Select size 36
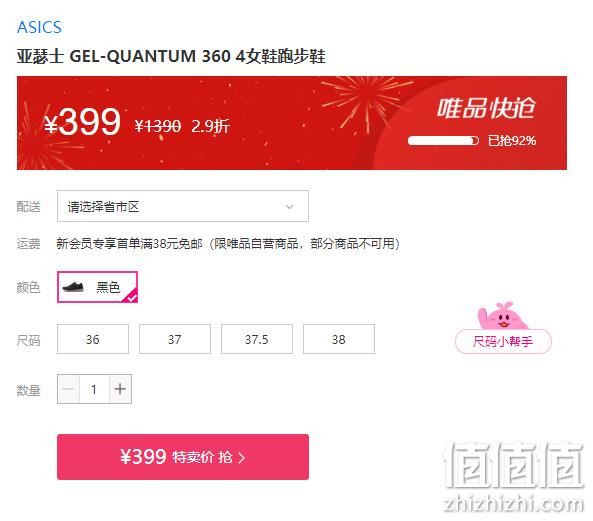Screen dimensions: 593x521 coord(93,339)
